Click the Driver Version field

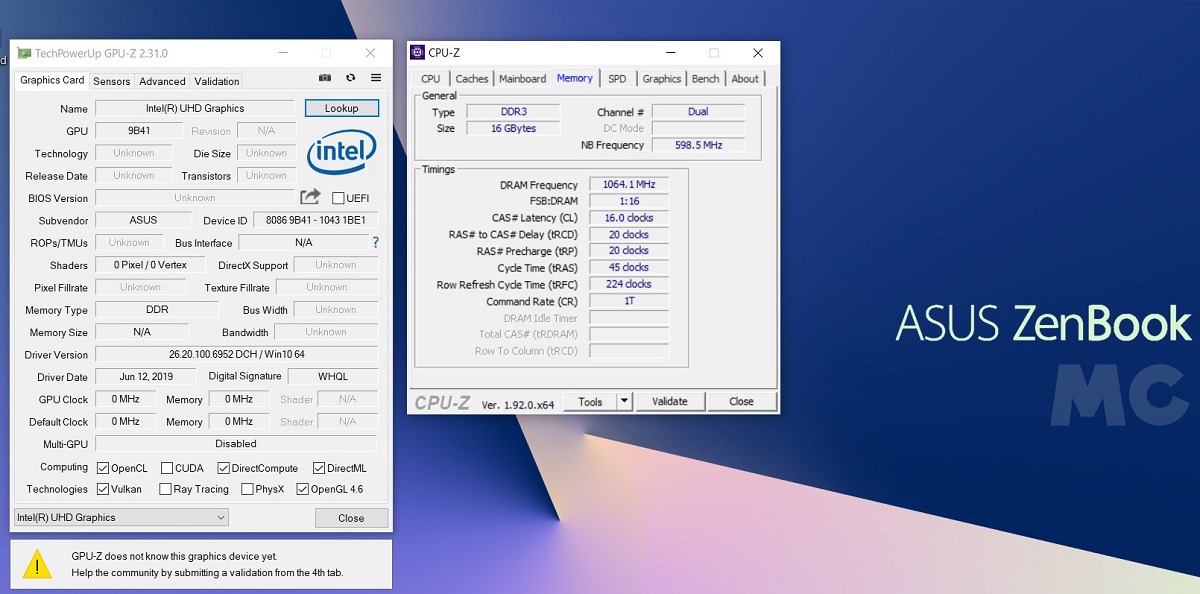pyautogui.click(x=236, y=354)
